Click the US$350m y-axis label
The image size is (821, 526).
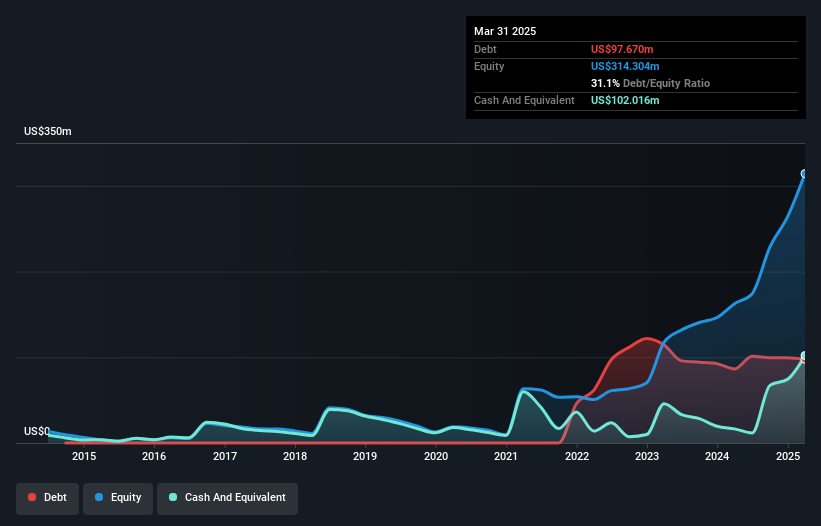pos(48,131)
